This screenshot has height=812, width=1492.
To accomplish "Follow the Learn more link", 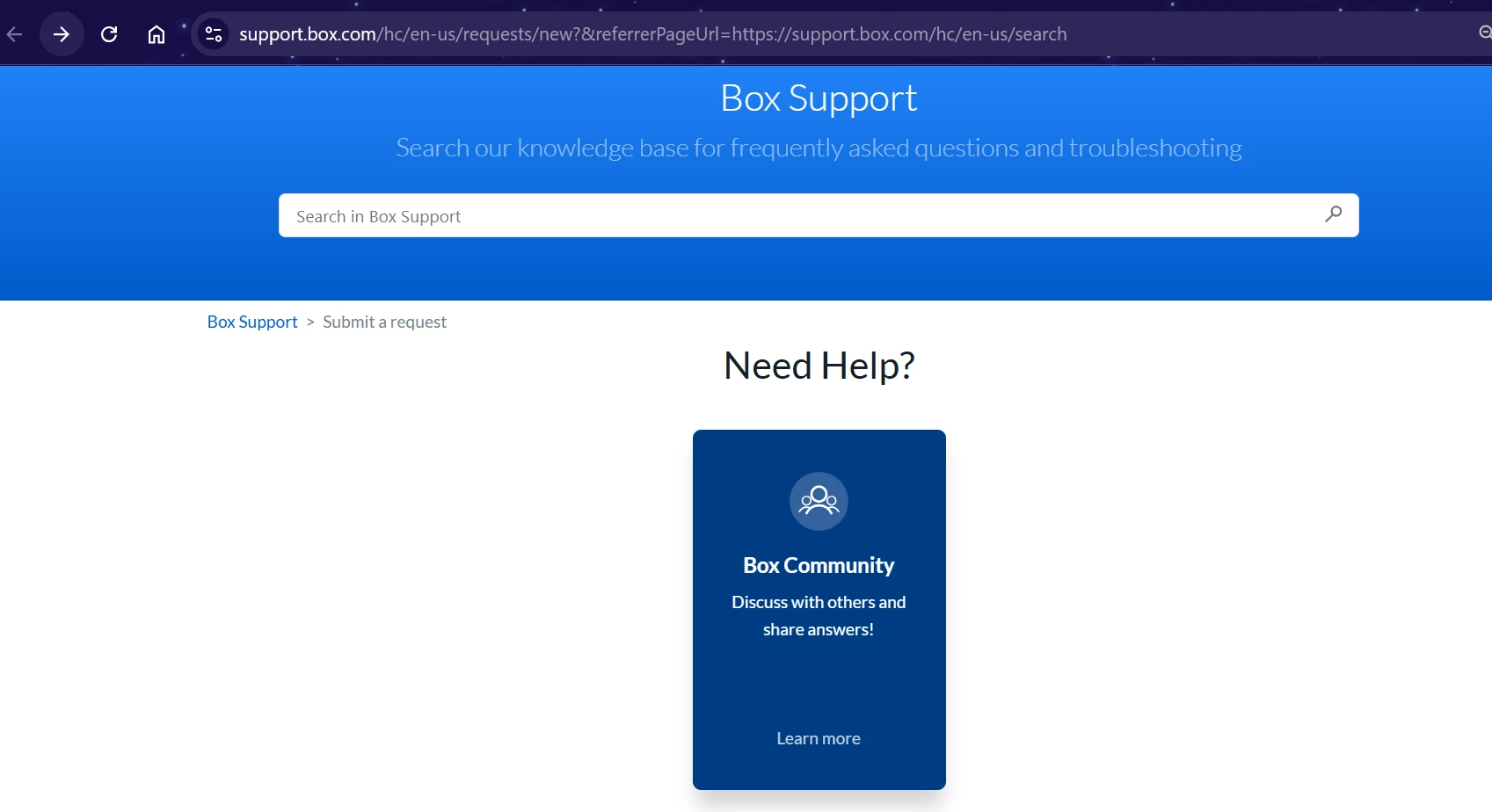I will pyautogui.click(x=819, y=738).
